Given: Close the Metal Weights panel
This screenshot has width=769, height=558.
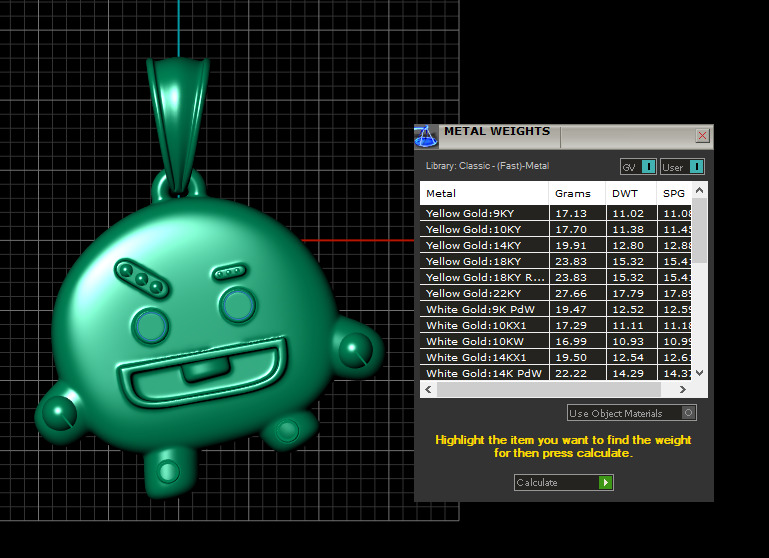Looking at the screenshot, I should (x=702, y=136).
